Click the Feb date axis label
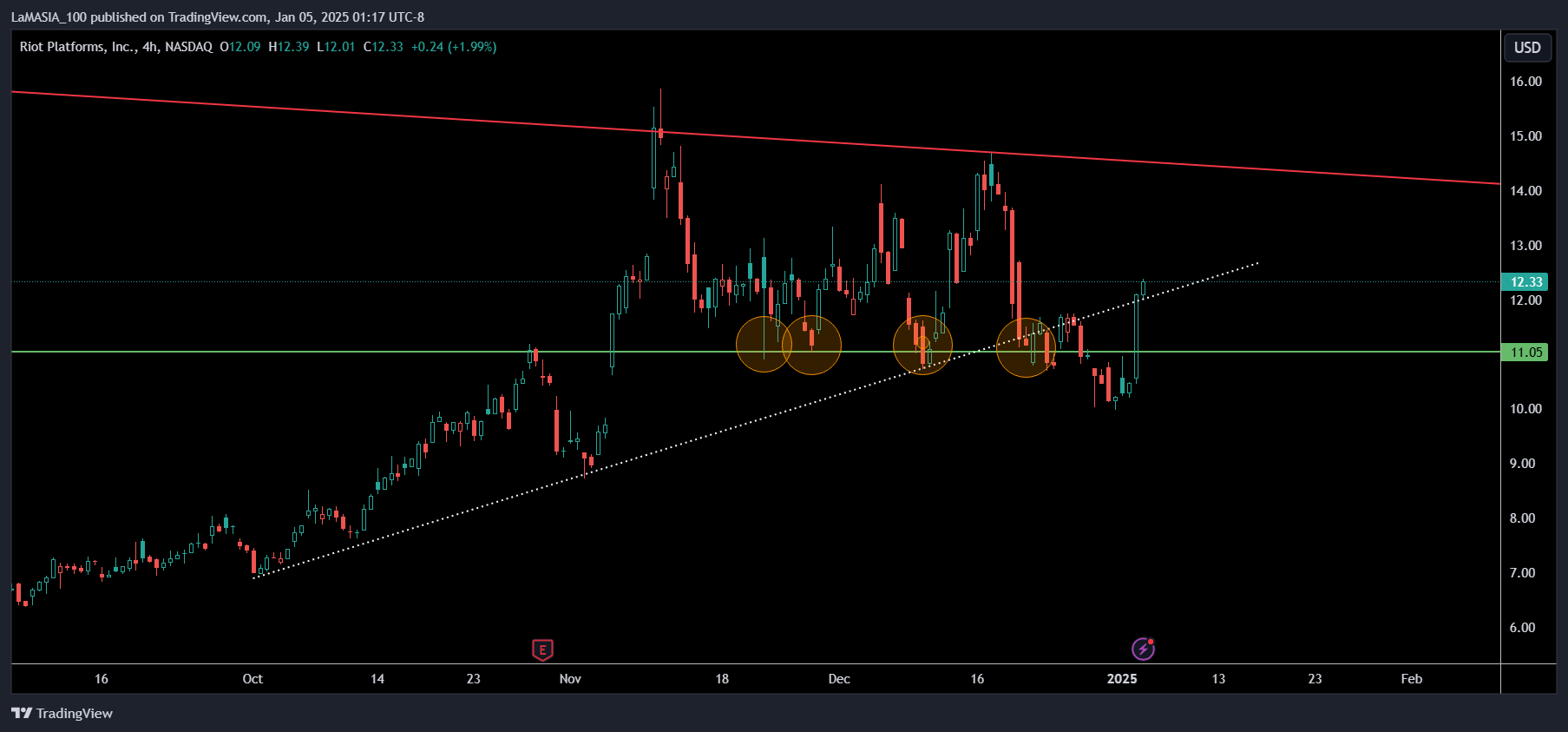1568x732 pixels. [1412, 679]
